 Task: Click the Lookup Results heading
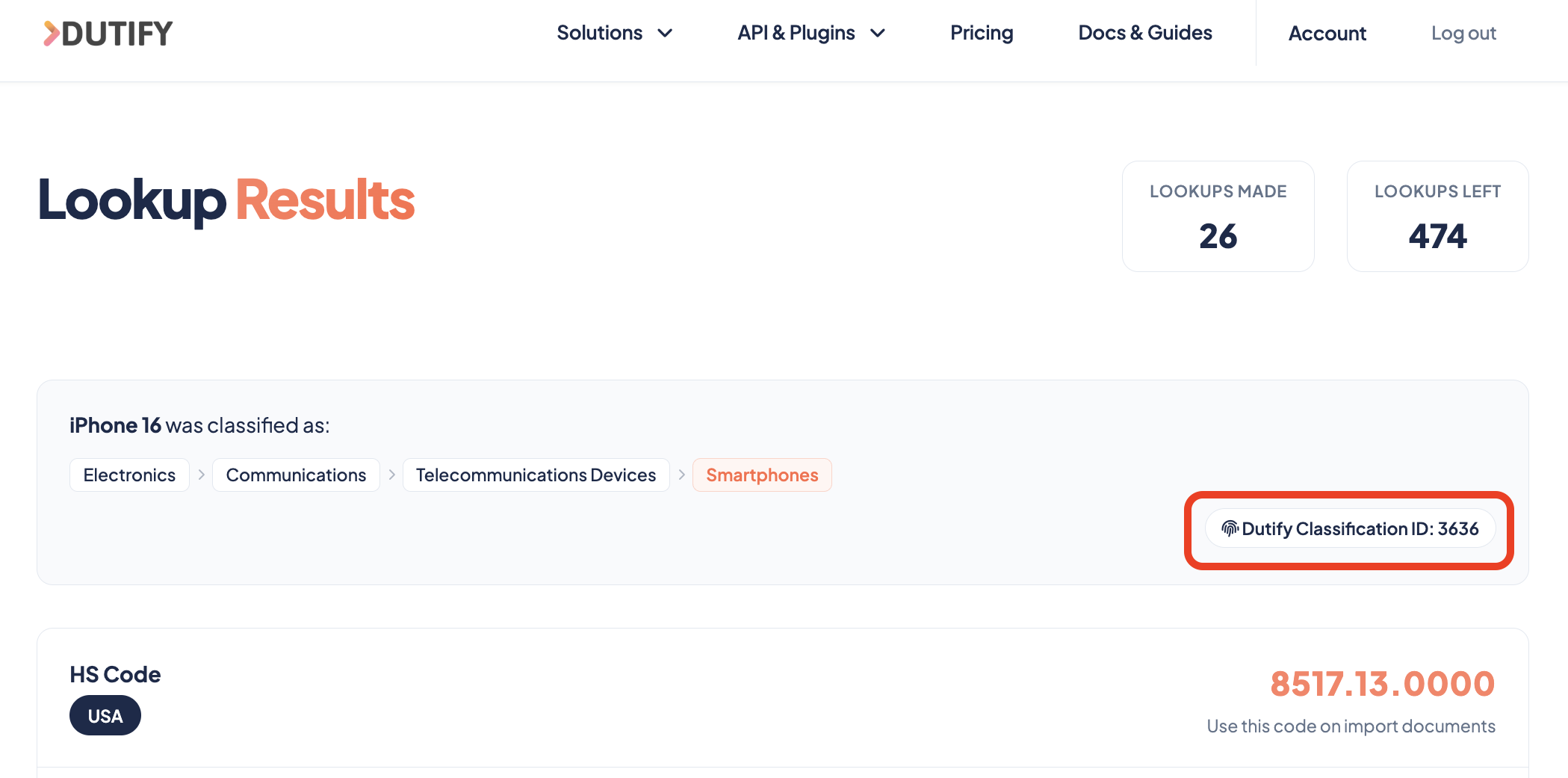pos(226,200)
